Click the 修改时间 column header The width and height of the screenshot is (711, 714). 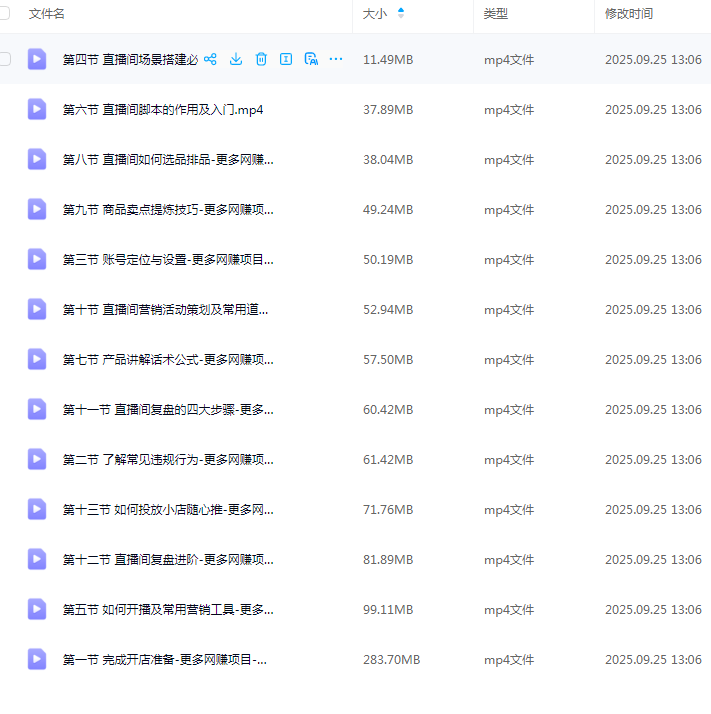pos(629,14)
